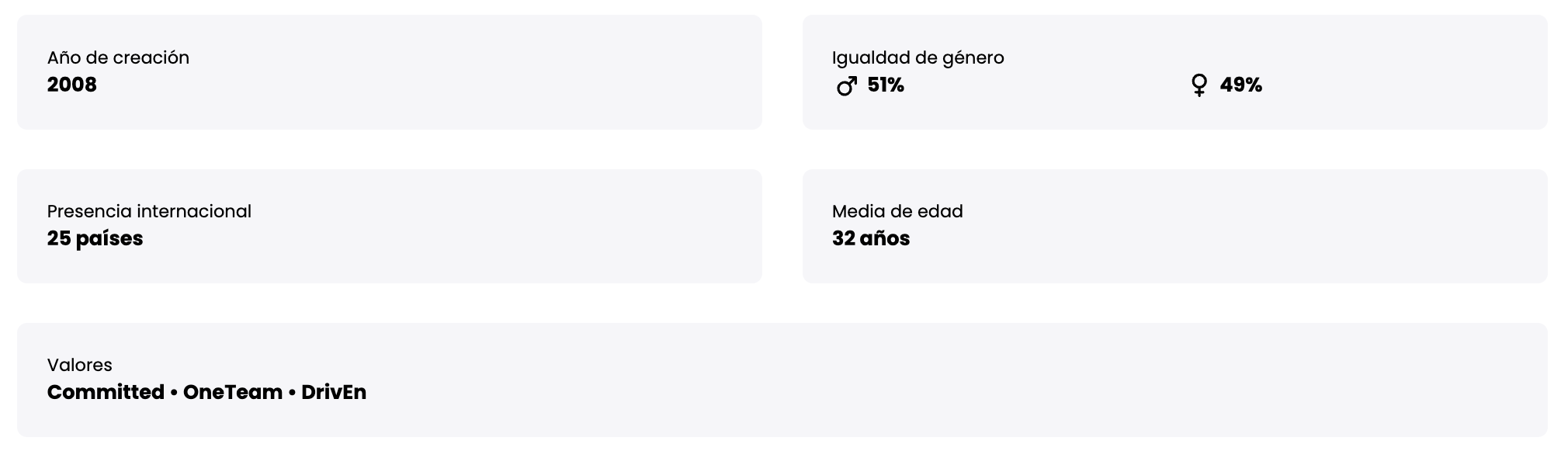This screenshot has width=1568, height=458.
Task: Select the 51% male percentage value
Action: [886, 85]
